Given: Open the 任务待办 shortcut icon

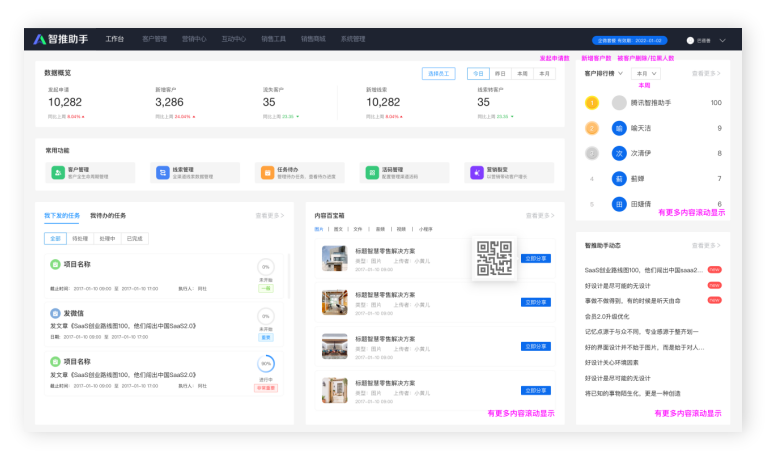Looking at the screenshot, I should 267,173.
